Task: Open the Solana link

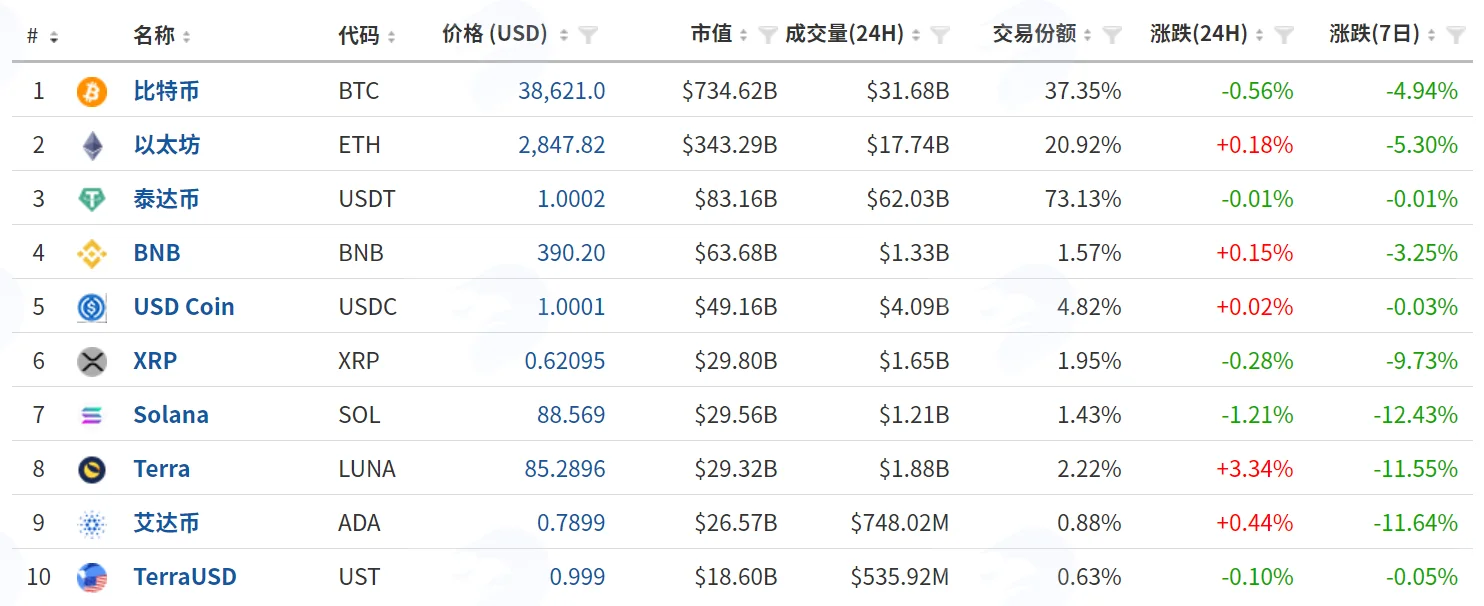Action: pos(171,415)
